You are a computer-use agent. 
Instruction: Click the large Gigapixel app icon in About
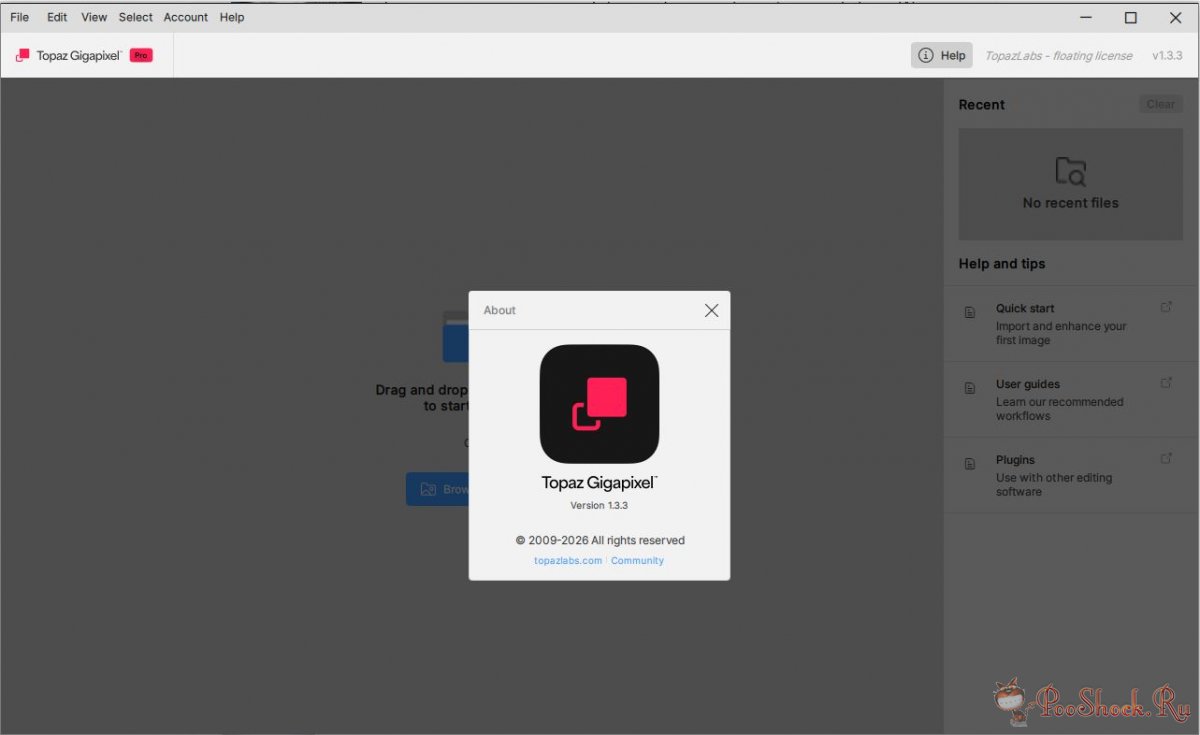click(x=599, y=404)
